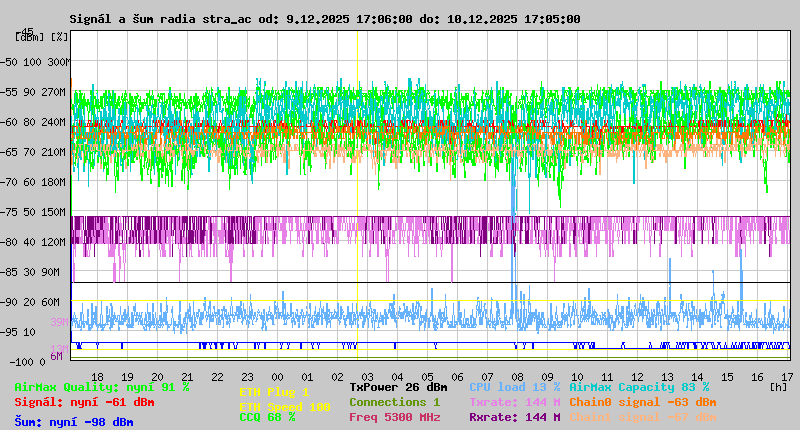This screenshot has width=800, height=430.
Task: Select the purple Rxrate 144 M legend entry
Action: pyautogui.click(x=514, y=417)
